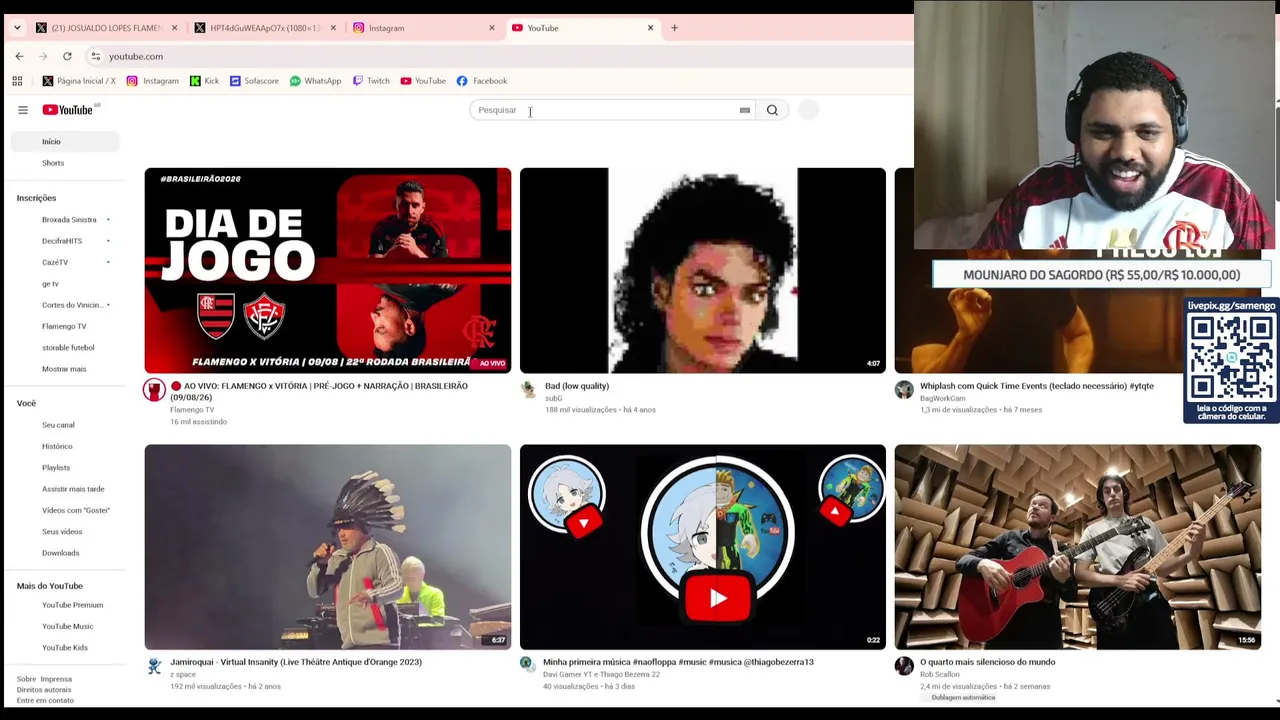Click the YouTube logo in the header
Screen dimensions: 1280x720
68,110
